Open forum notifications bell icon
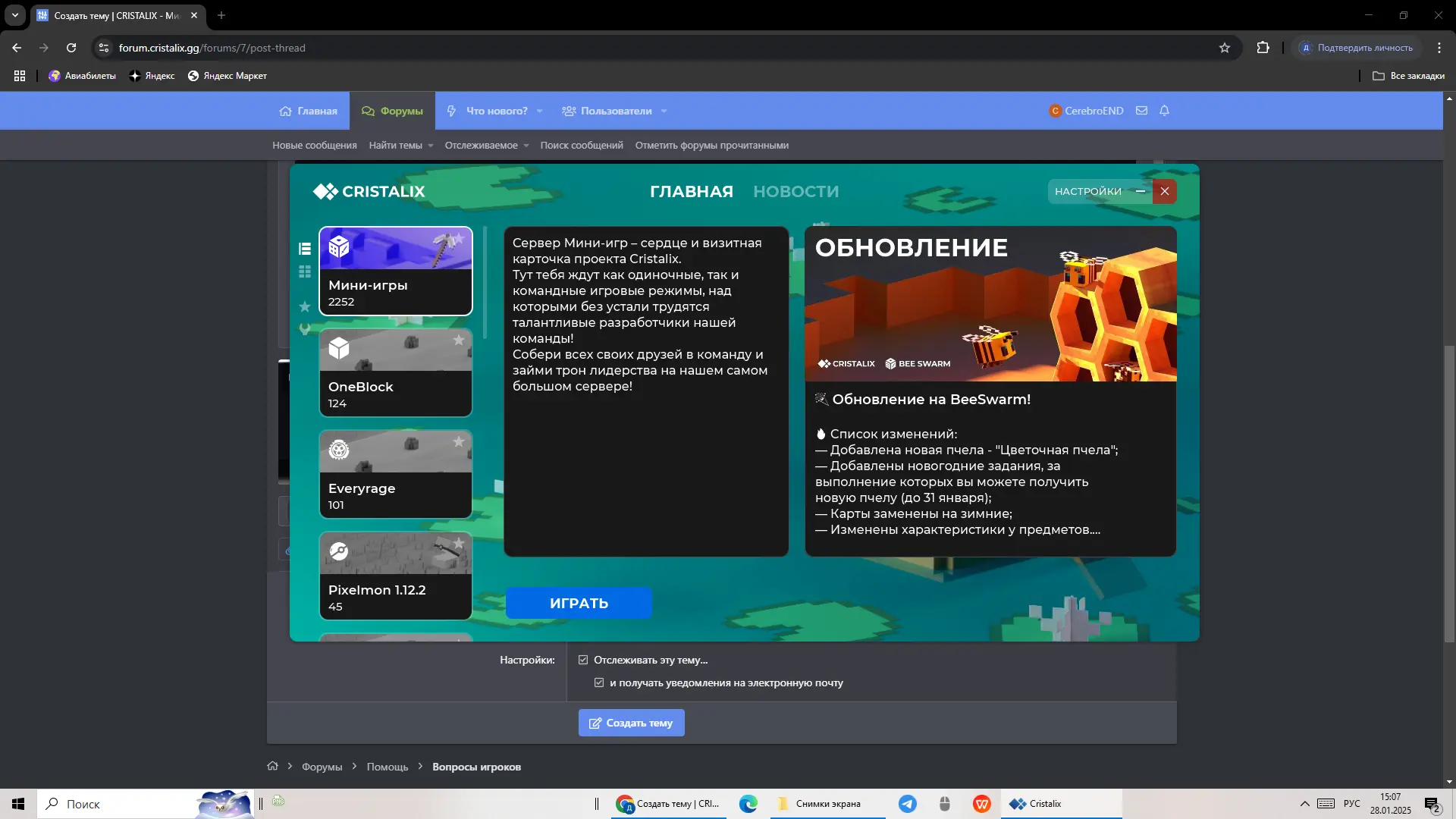Image resolution: width=1456 pixels, height=819 pixels. point(1164,111)
